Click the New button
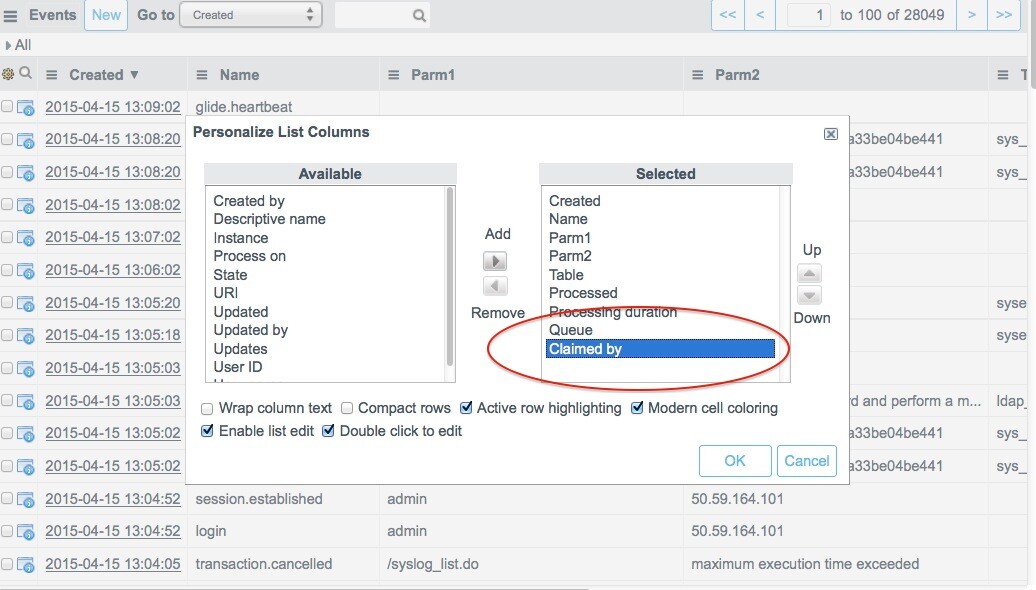Image resolution: width=1036 pixels, height=590 pixels. tap(106, 15)
